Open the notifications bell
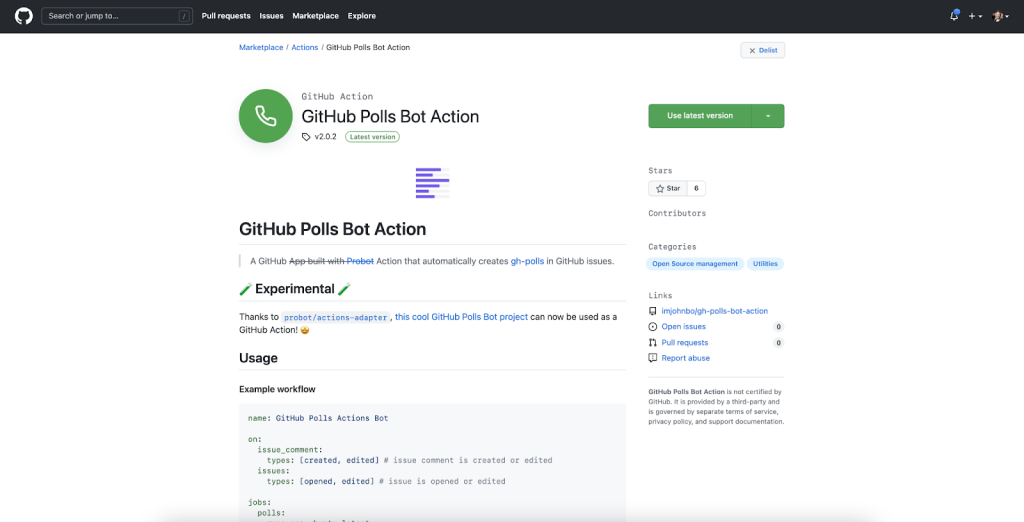The height and width of the screenshot is (522, 1024). [954, 16]
